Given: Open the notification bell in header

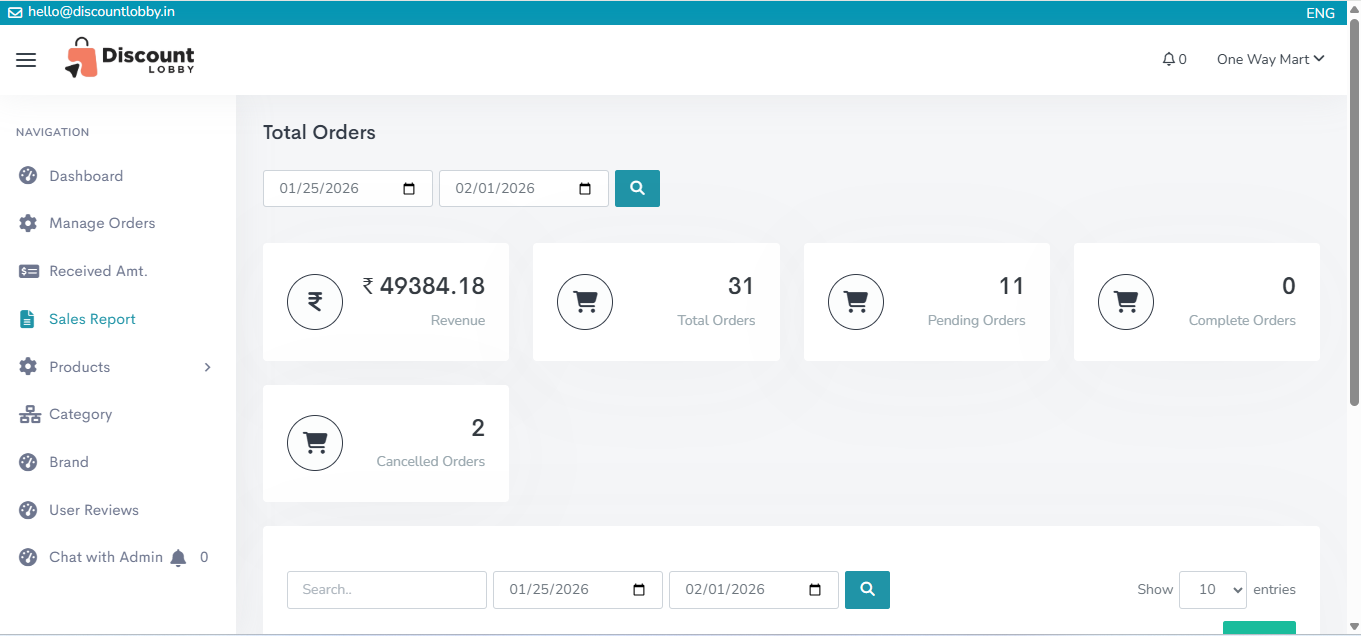Looking at the screenshot, I should click(x=1169, y=59).
